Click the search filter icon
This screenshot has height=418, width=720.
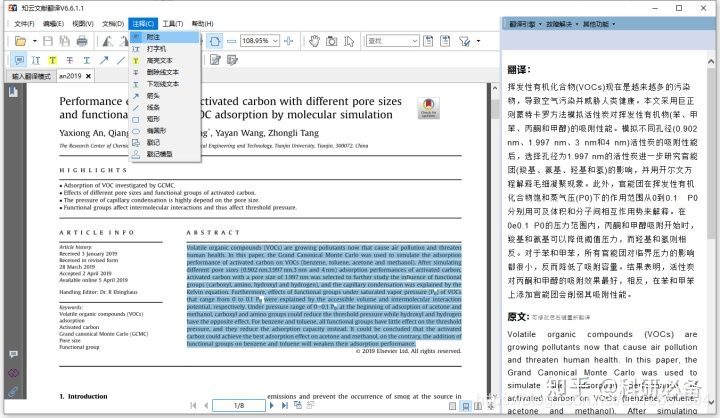tap(465, 41)
